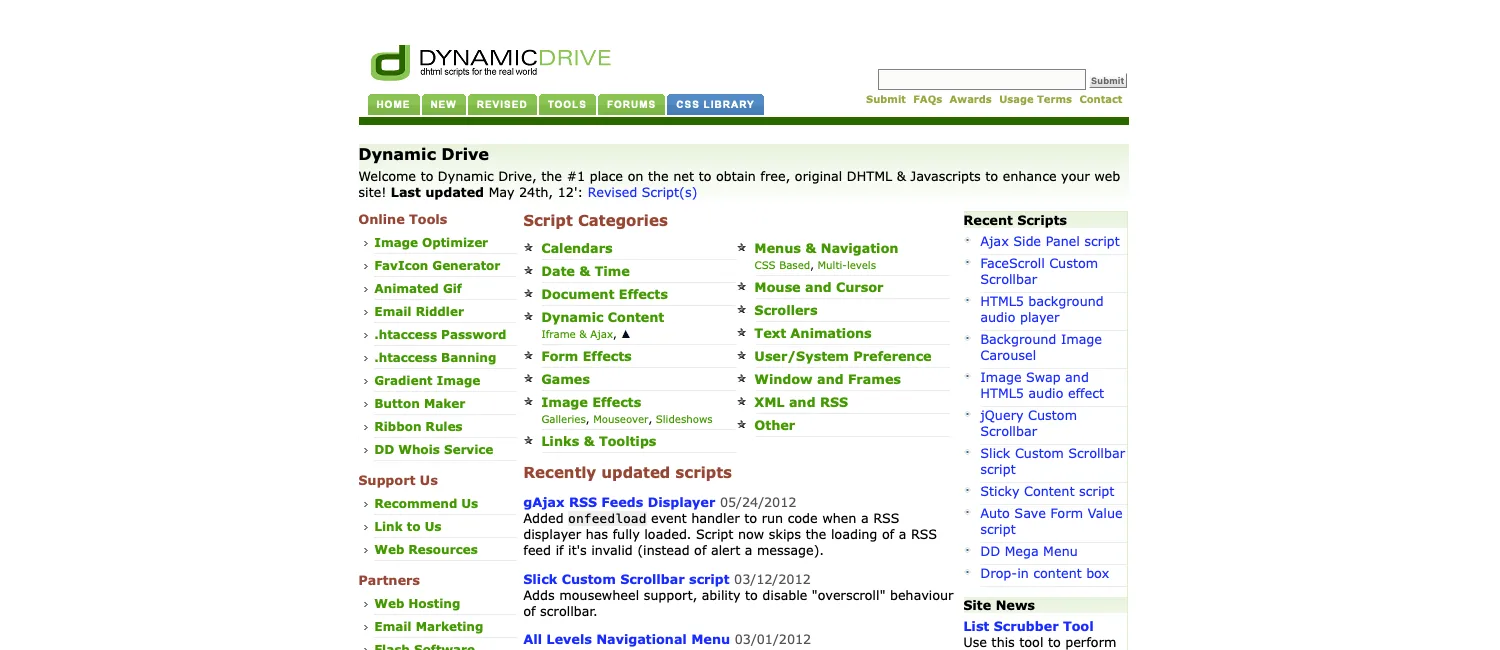Open the Email Marketing partner link

point(429,627)
